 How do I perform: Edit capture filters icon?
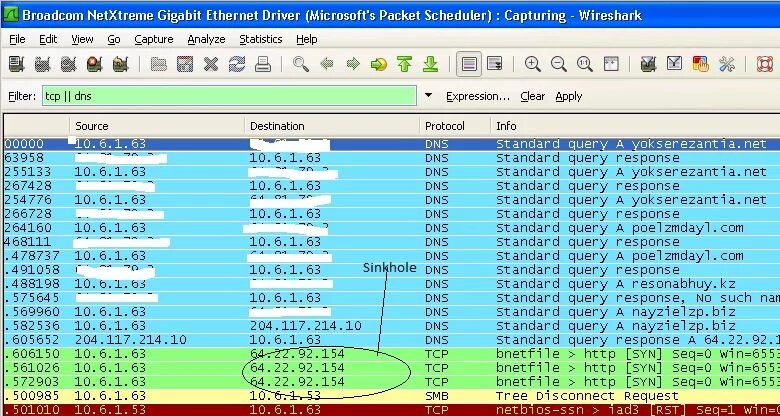click(x=648, y=64)
